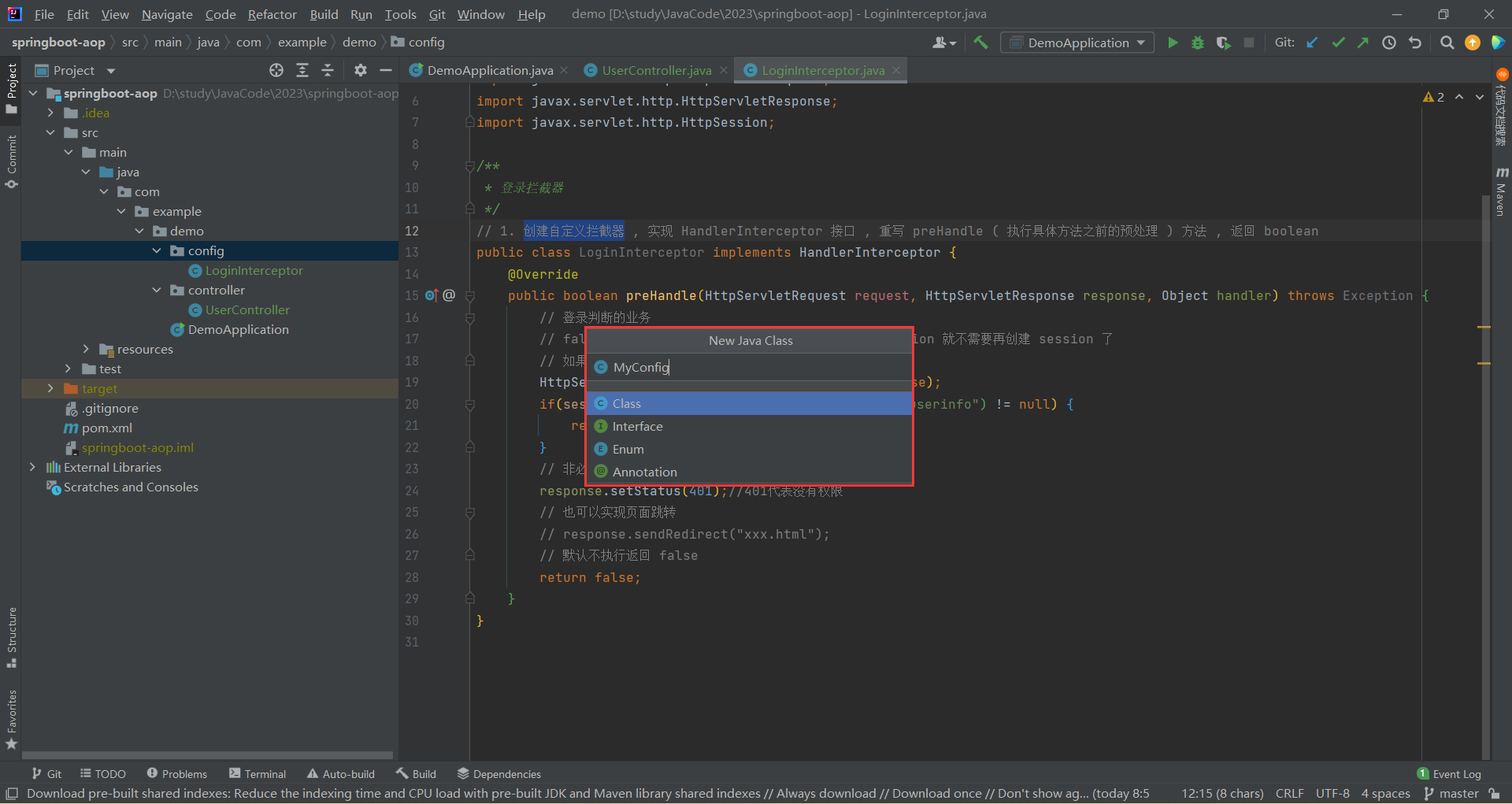Commit changes with the green checkmark
Screen dimensions: 1512x804
[x=1338, y=43]
